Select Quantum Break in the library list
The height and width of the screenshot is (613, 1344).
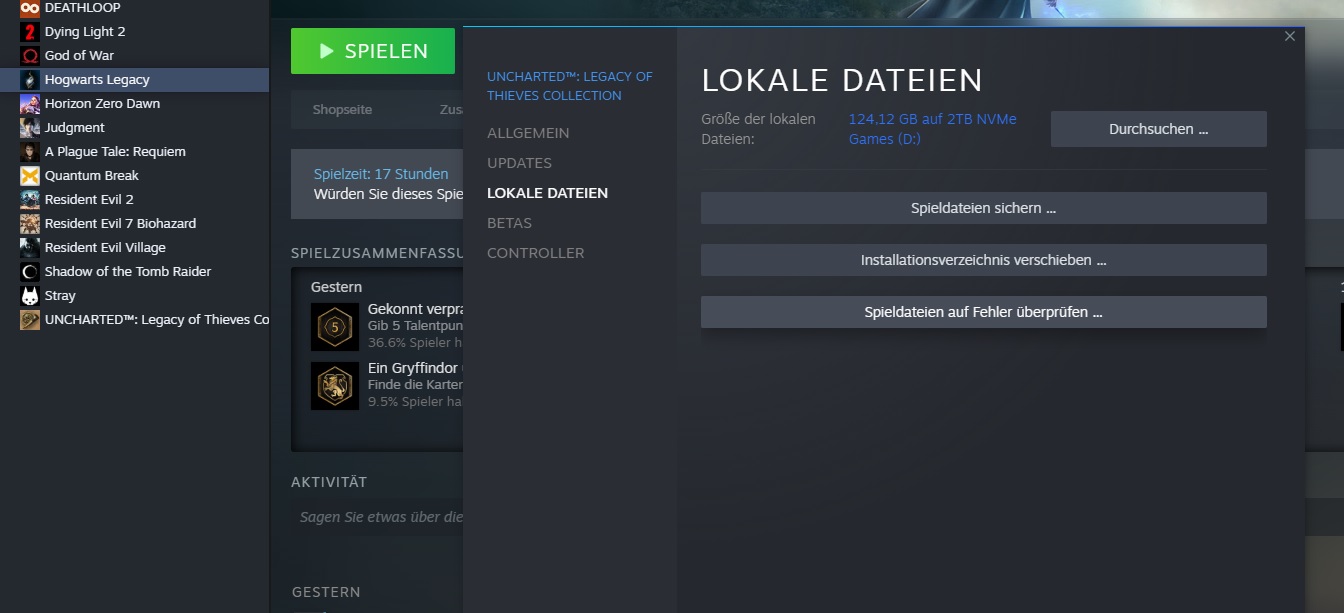tap(134, 175)
